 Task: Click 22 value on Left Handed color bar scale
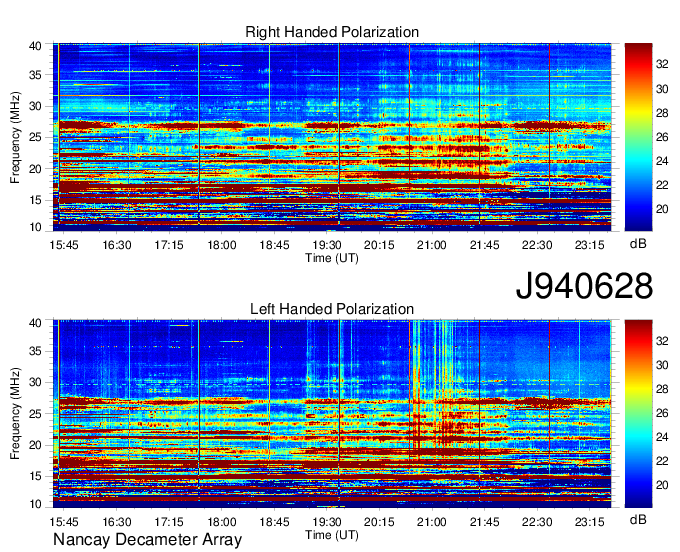[662, 461]
